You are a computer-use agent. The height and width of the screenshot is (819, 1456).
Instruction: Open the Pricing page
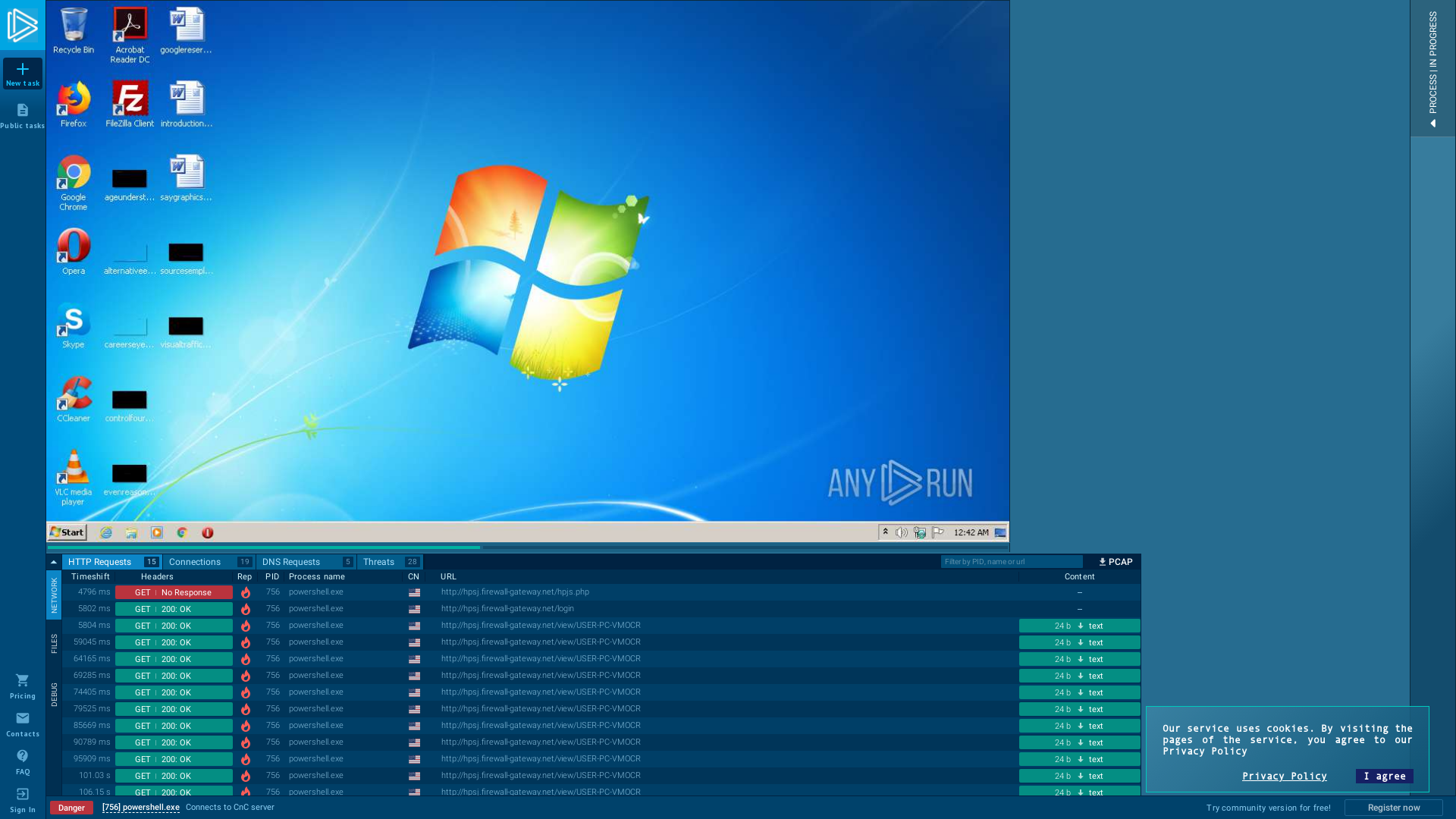click(x=23, y=686)
